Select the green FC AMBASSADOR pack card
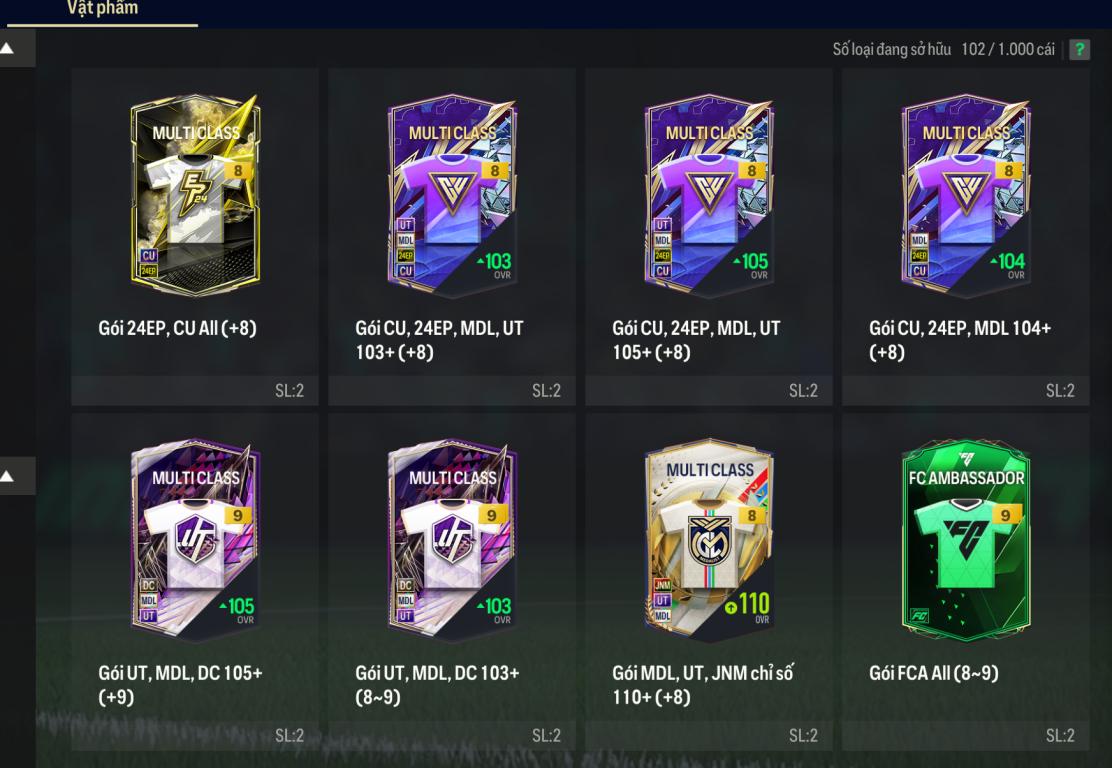The height and width of the screenshot is (768, 1112). pyautogui.click(x=966, y=540)
